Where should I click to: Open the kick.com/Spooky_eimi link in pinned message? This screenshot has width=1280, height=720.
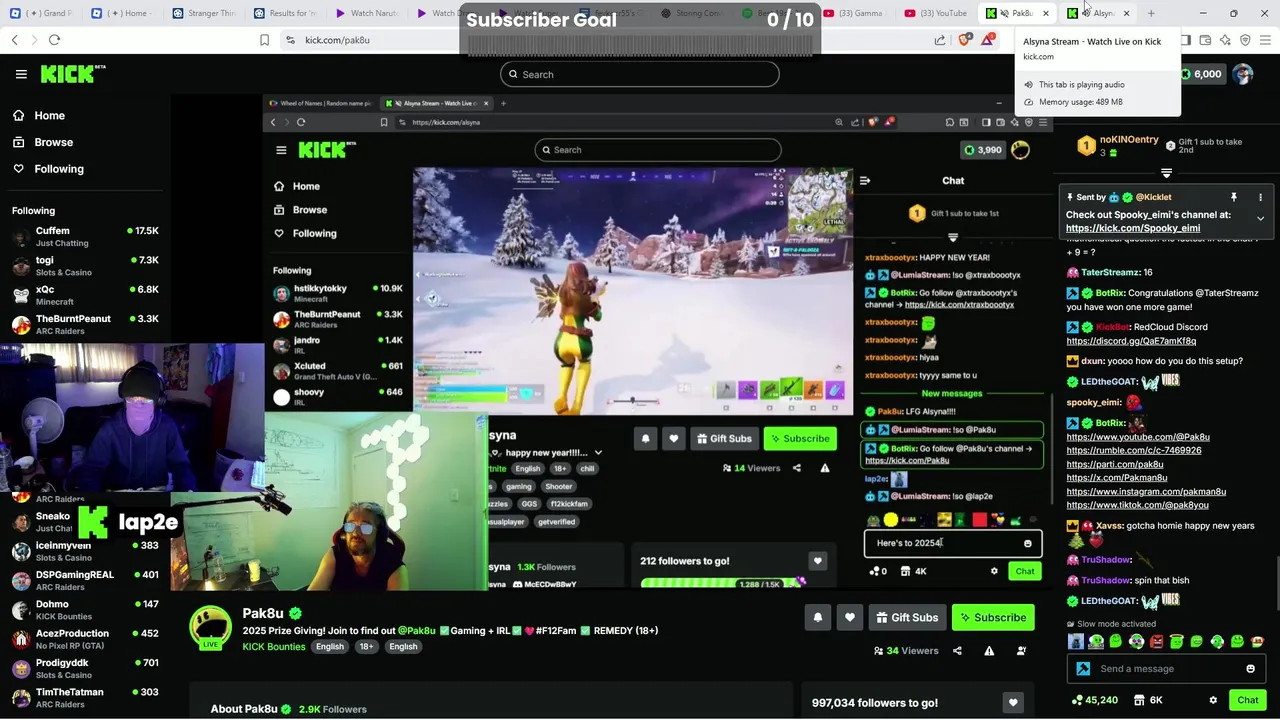[1132, 228]
